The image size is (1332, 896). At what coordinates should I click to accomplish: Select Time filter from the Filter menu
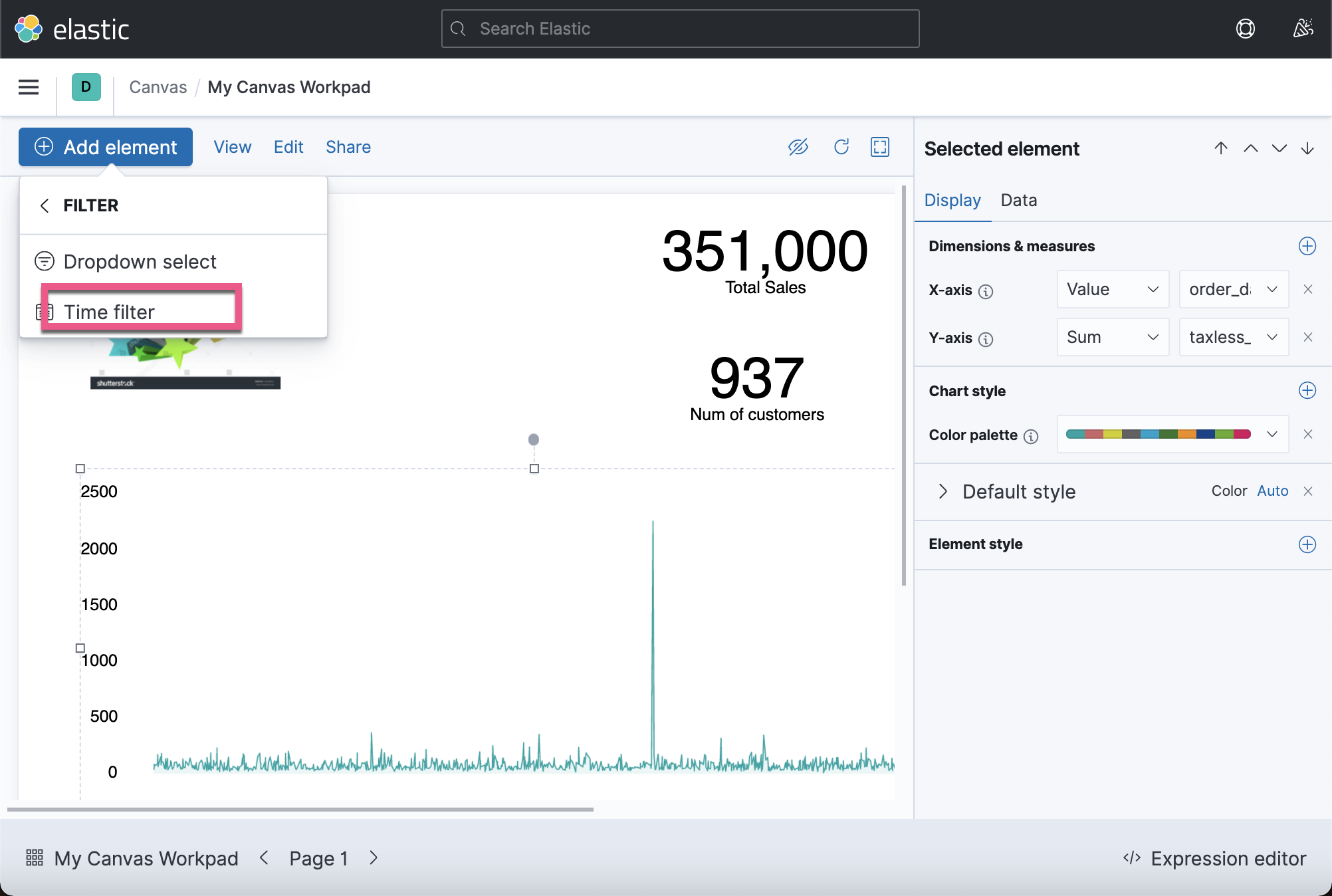coord(108,311)
